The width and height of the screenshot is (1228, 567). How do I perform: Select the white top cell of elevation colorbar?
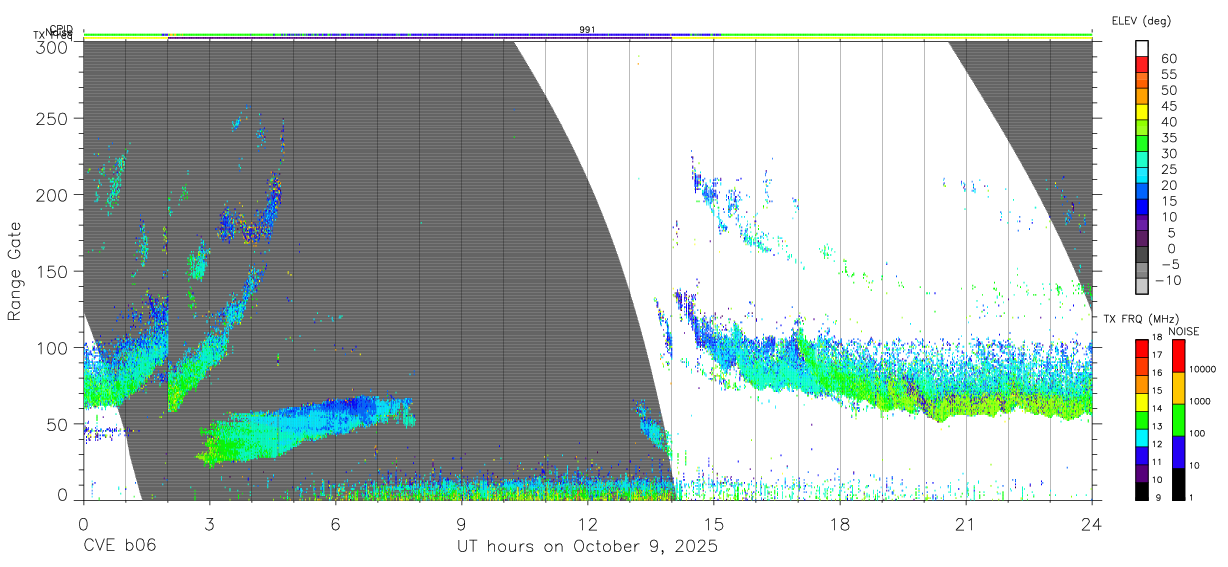[1141, 48]
